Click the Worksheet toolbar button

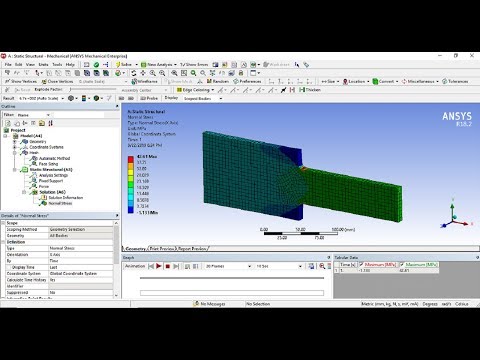[276, 64]
